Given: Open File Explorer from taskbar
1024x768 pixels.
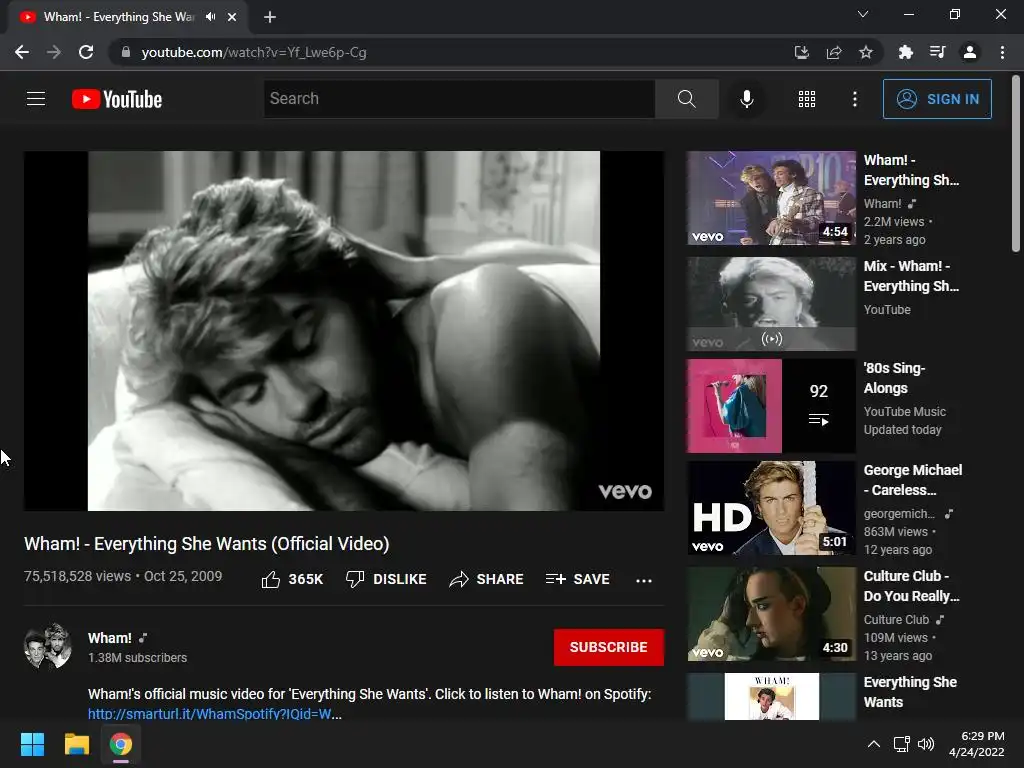Looking at the screenshot, I should click(76, 744).
